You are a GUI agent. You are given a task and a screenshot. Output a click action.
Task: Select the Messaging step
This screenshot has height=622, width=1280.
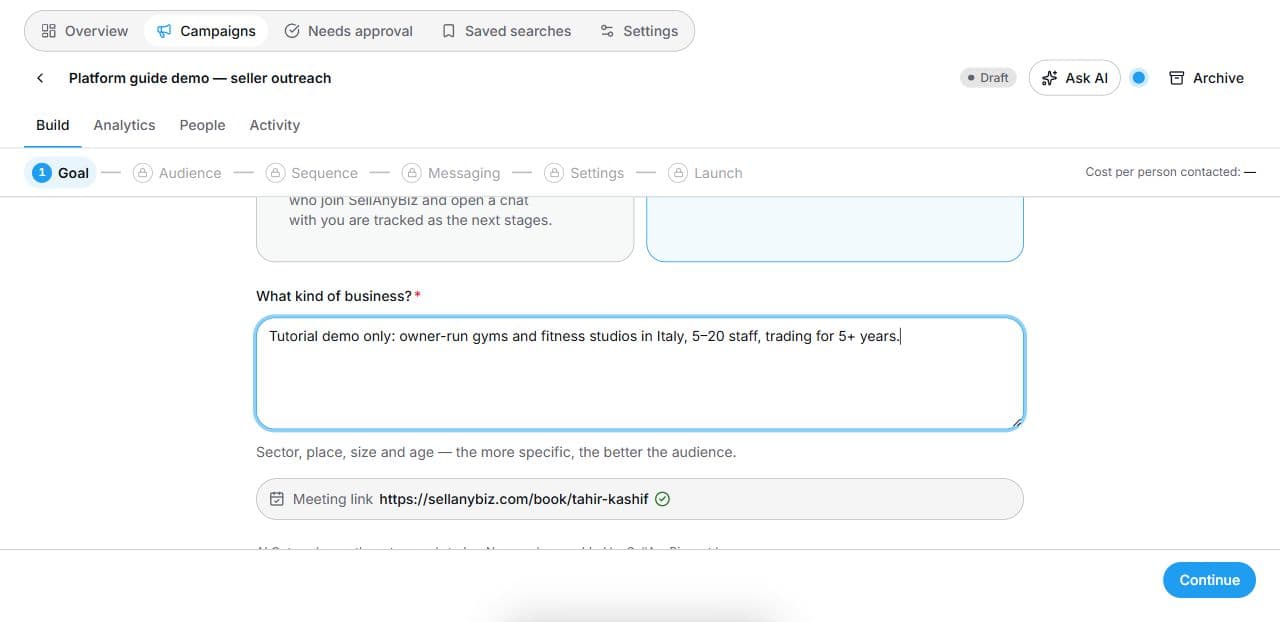(451, 173)
